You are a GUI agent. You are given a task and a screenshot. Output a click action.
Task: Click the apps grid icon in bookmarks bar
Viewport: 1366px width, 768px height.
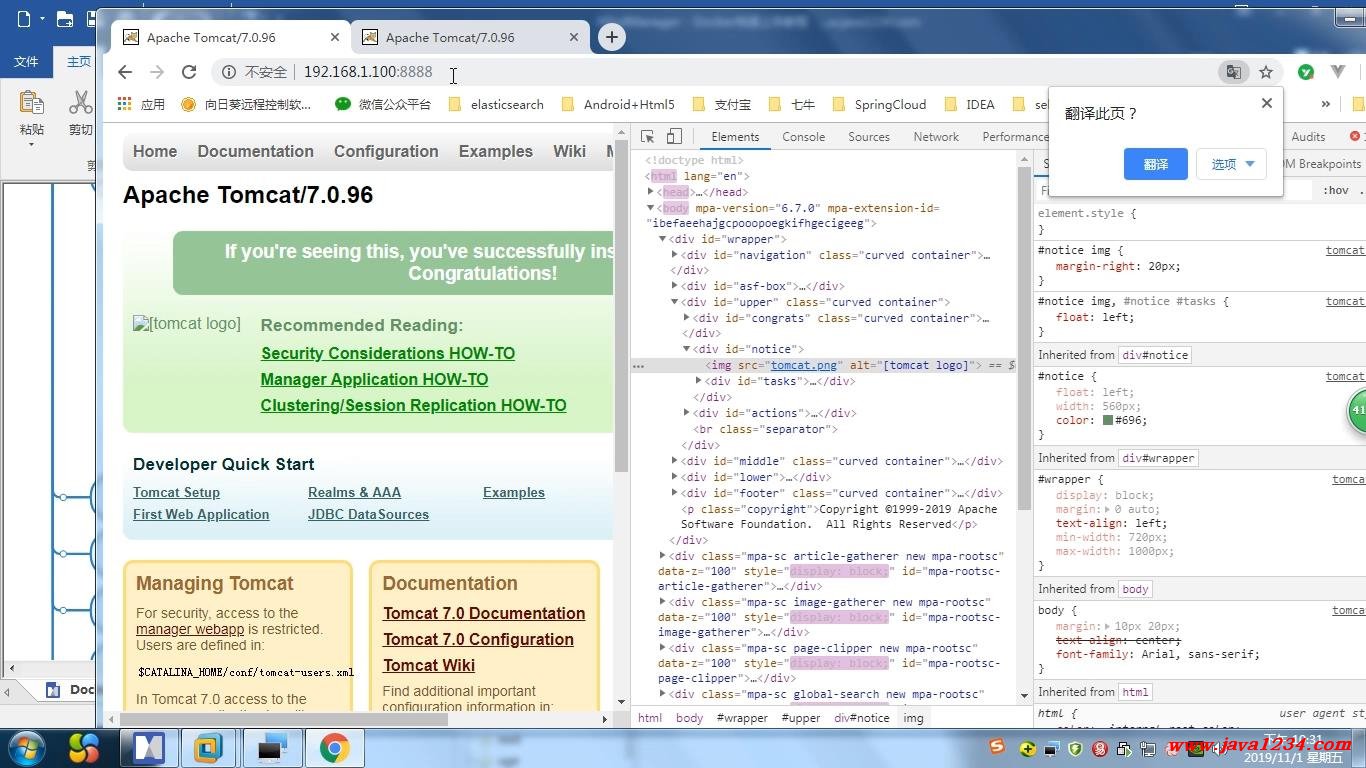coord(124,104)
